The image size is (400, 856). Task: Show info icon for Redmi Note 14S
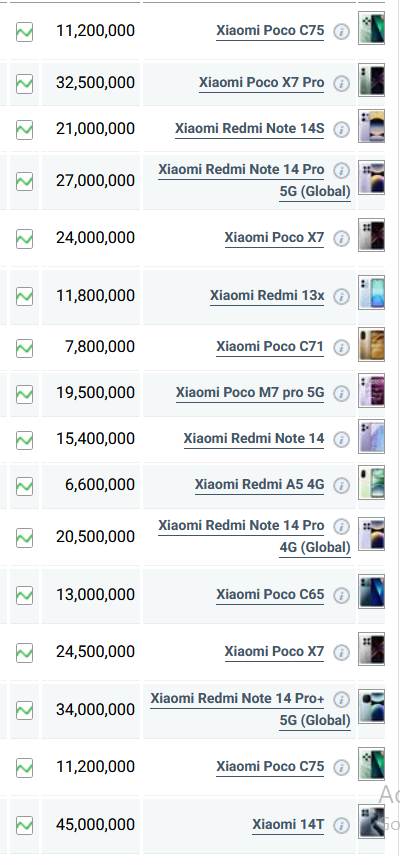[x=342, y=129]
